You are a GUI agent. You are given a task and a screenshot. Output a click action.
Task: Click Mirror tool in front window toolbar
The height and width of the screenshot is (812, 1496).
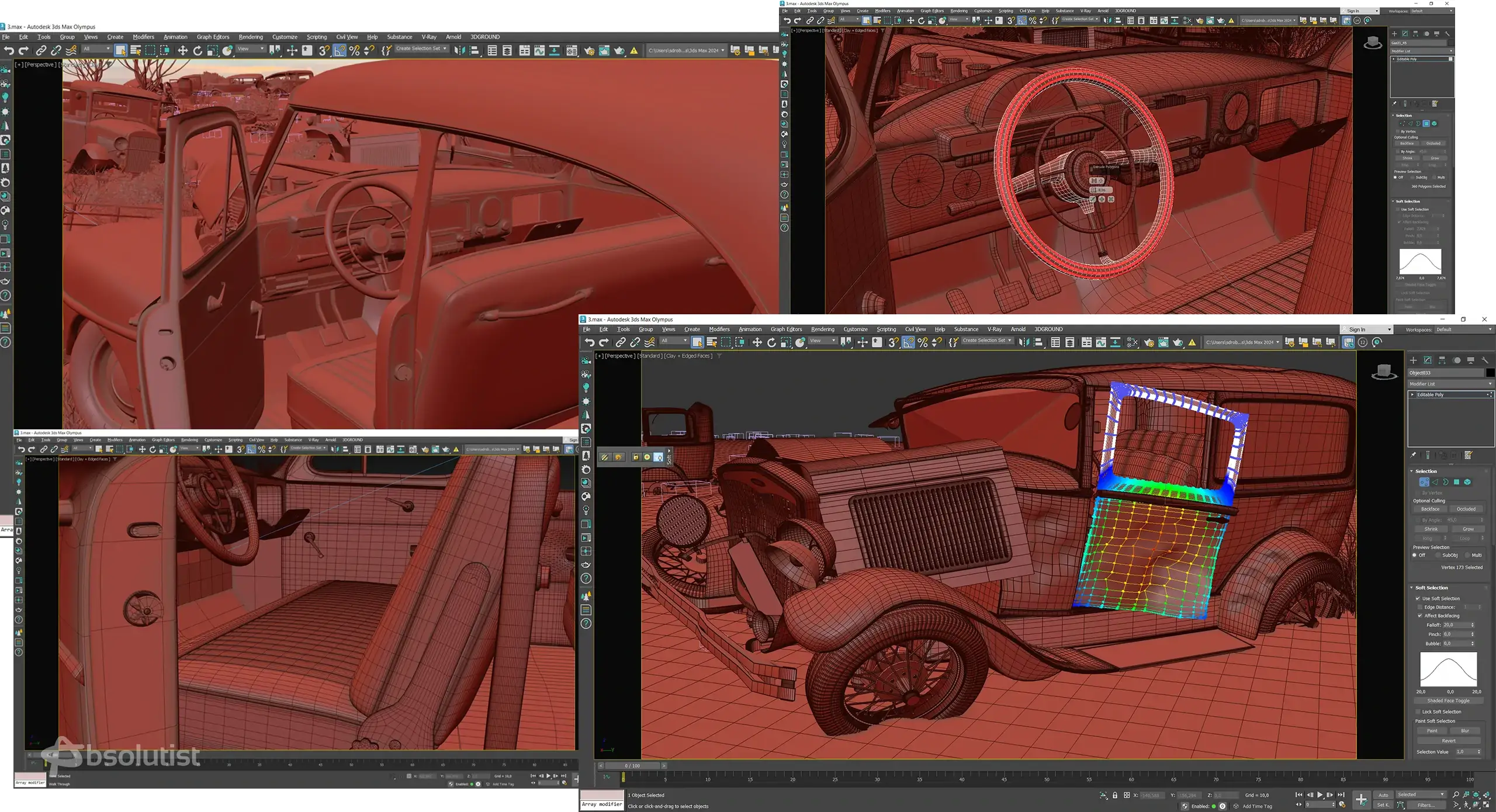(x=1024, y=342)
